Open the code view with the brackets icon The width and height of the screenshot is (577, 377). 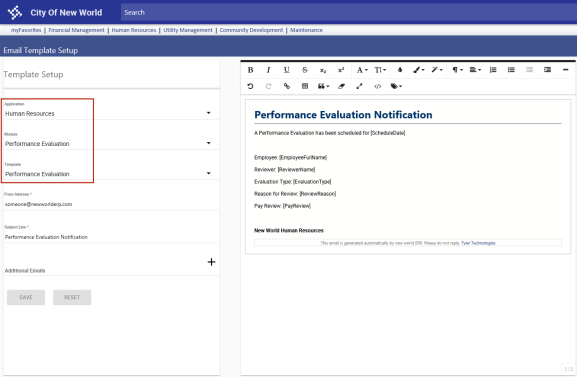[378, 86]
